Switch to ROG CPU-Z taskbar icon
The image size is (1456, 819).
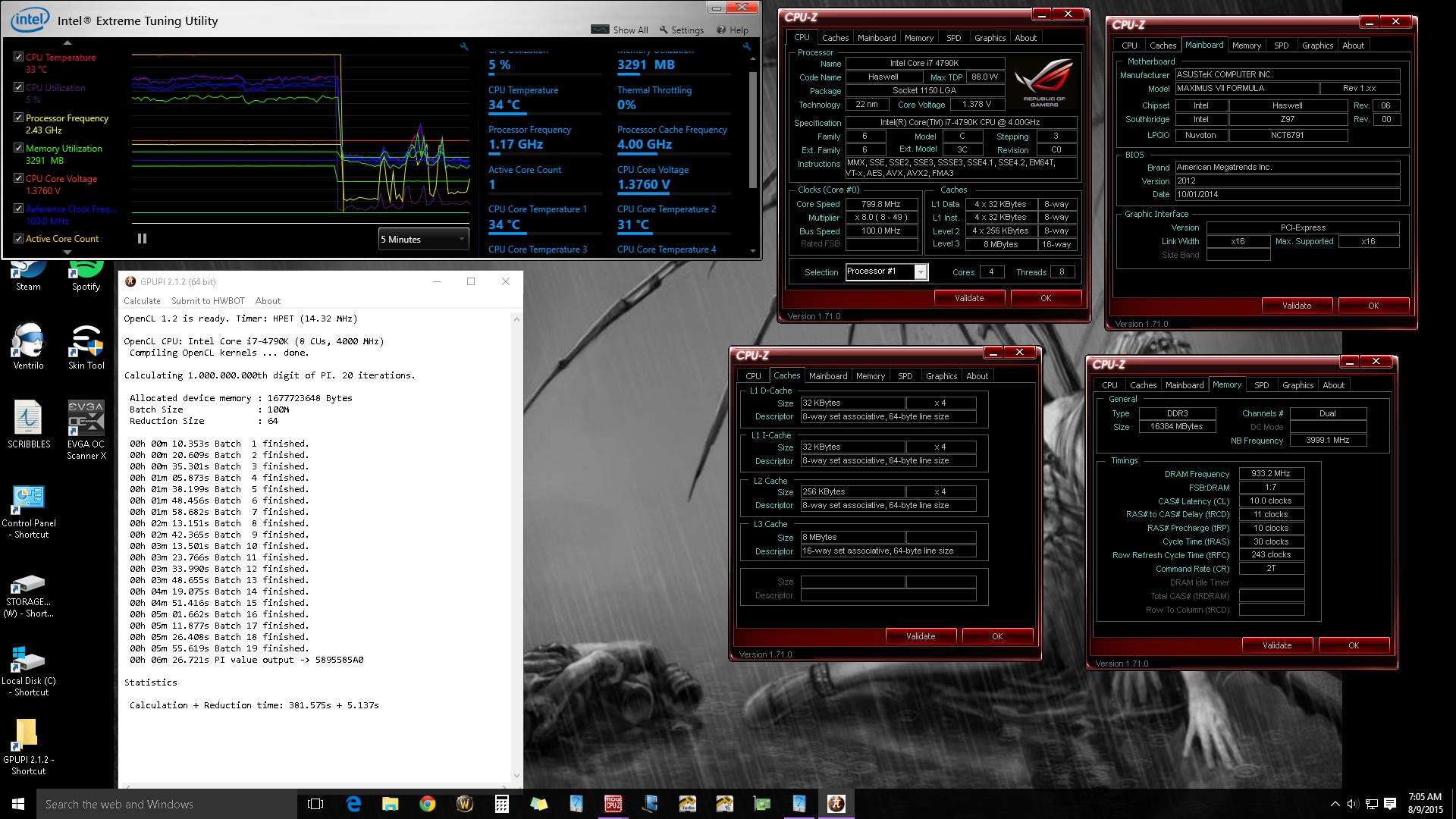[613, 804]
